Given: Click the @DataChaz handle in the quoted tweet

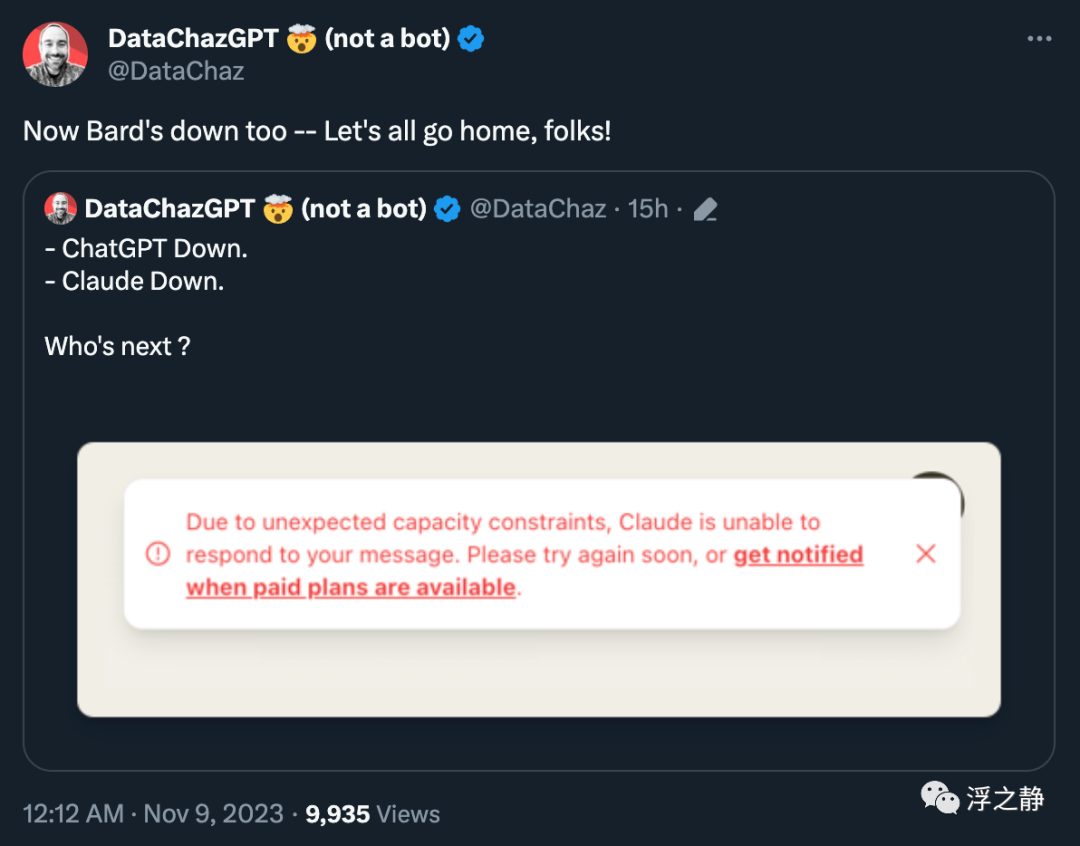Looking at the screenshot, I should (538, 209).
